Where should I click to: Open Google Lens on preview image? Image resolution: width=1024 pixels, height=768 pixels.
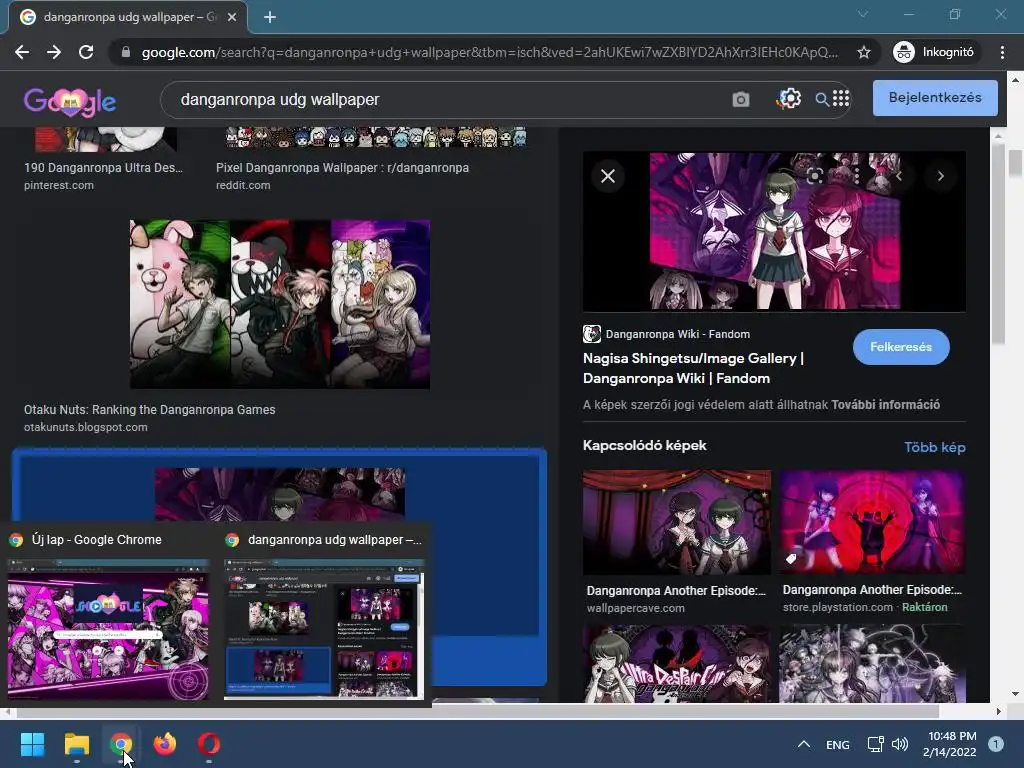tap(814, 176)
